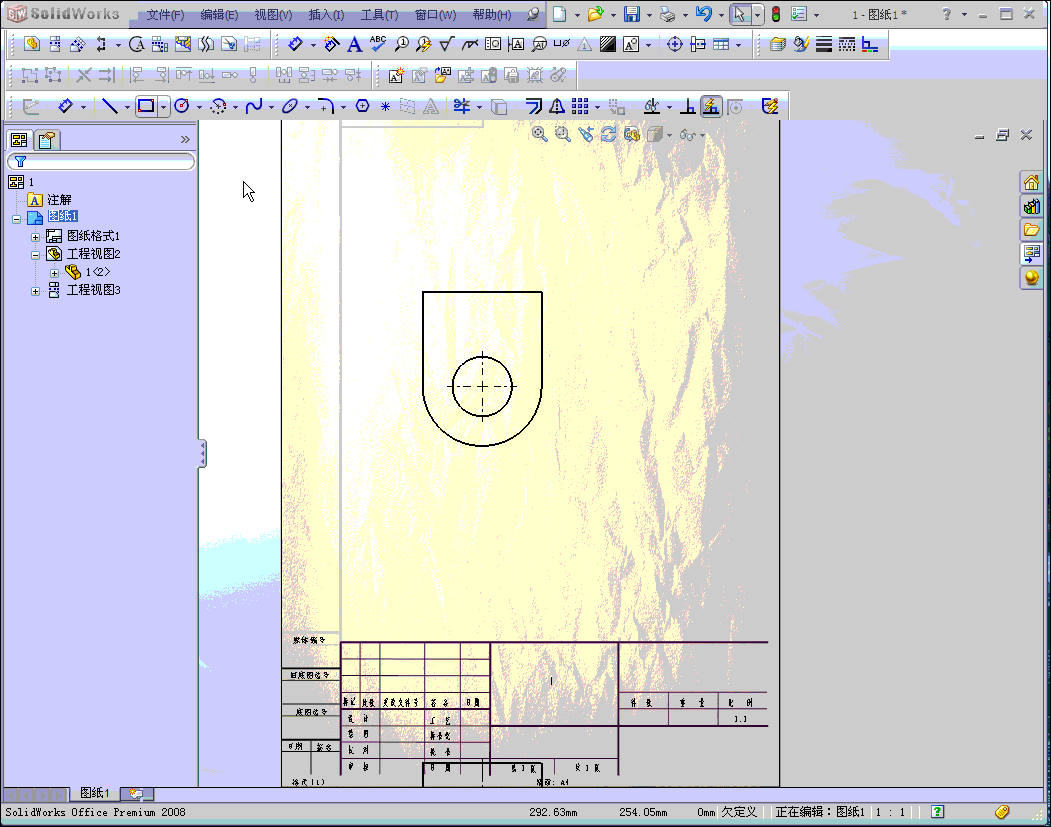Select the Line sketch tool
The height and width of the screenshot is (827, 1051).
(109, 106)
